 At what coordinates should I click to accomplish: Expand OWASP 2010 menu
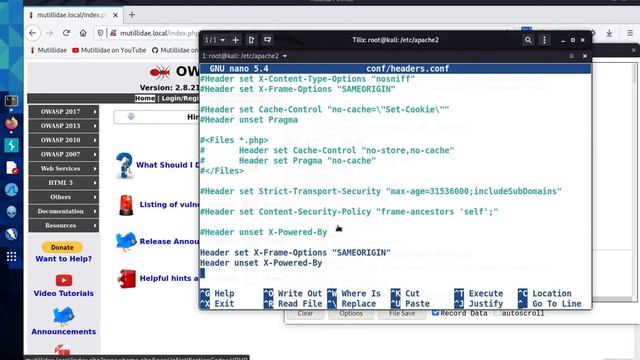pos(64,140)
